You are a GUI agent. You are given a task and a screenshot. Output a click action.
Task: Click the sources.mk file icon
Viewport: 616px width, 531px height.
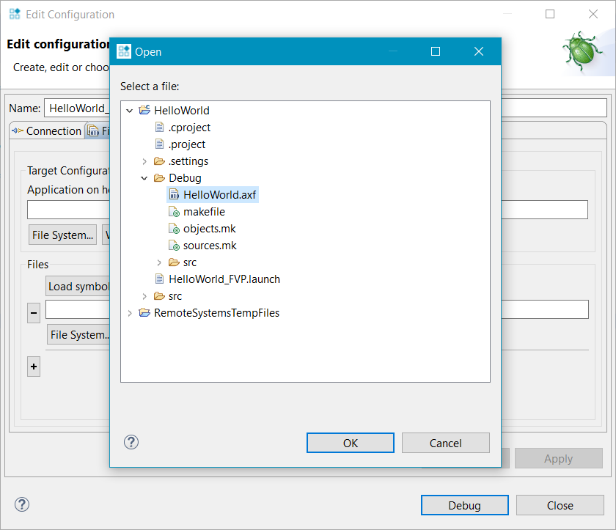174,246
